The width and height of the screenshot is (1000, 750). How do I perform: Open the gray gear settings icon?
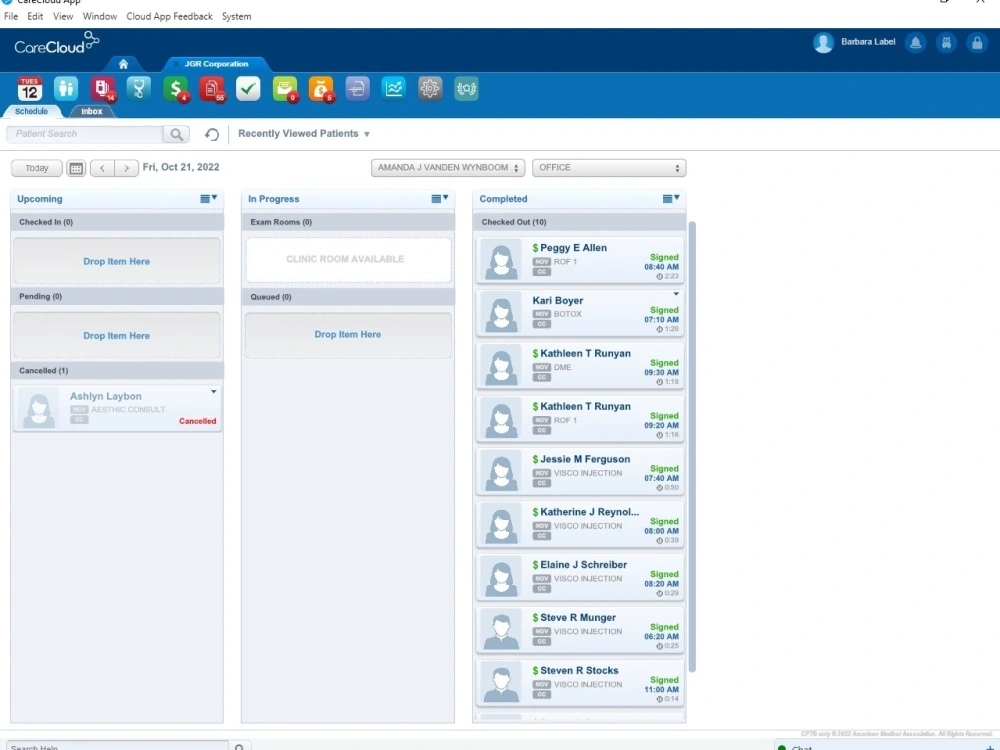pyautogui.click(x=430, y=89)
